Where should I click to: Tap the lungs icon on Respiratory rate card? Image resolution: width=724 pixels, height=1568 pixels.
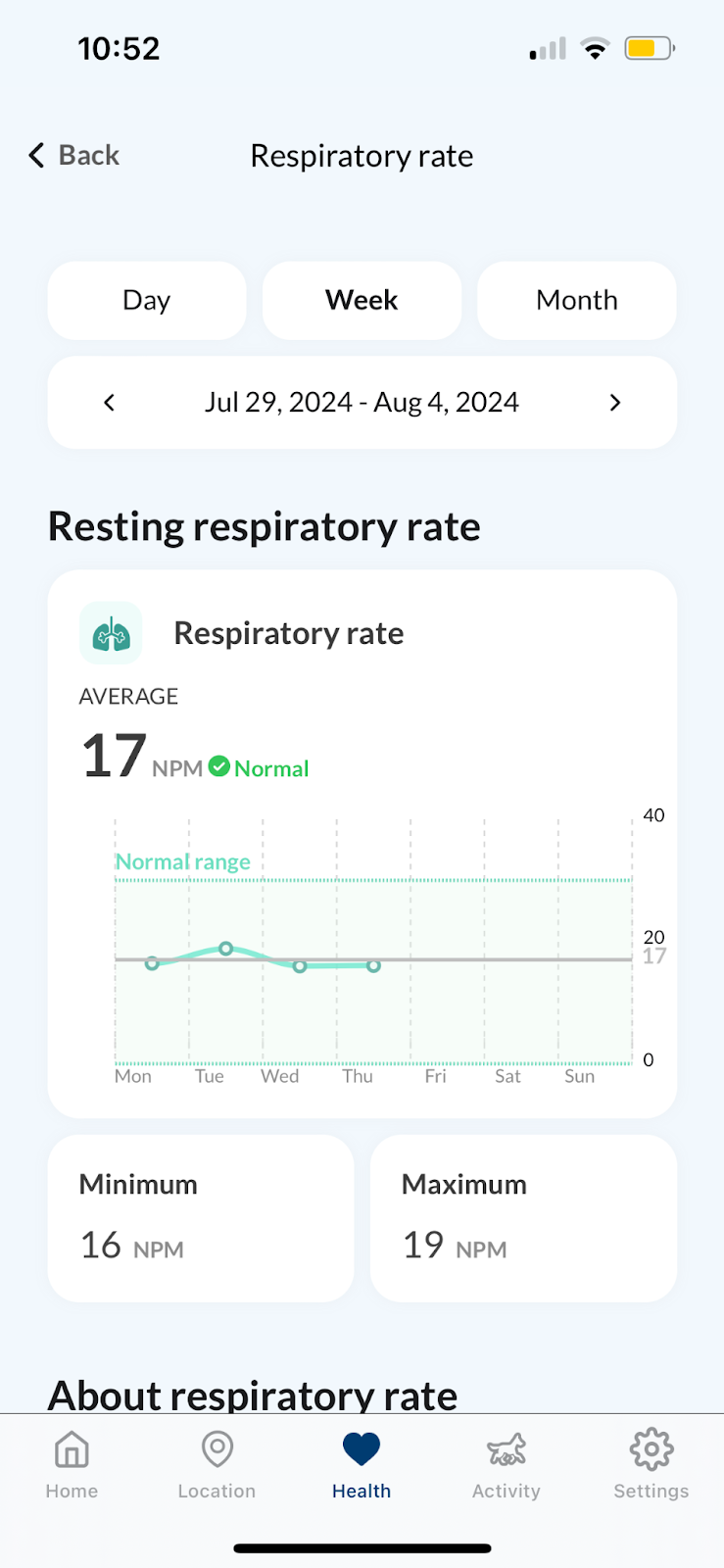[x=111, y=633]
